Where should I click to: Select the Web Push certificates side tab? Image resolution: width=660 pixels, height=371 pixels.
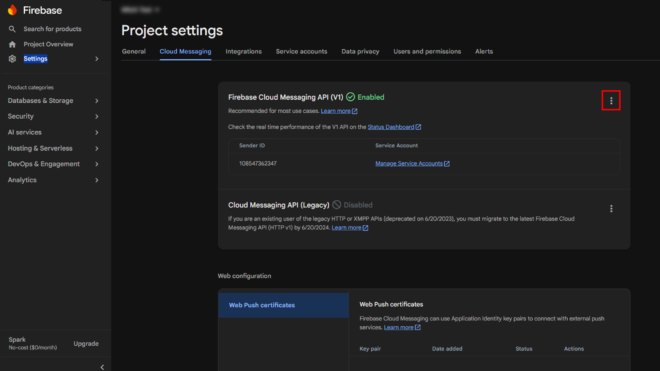click(283, 305)
